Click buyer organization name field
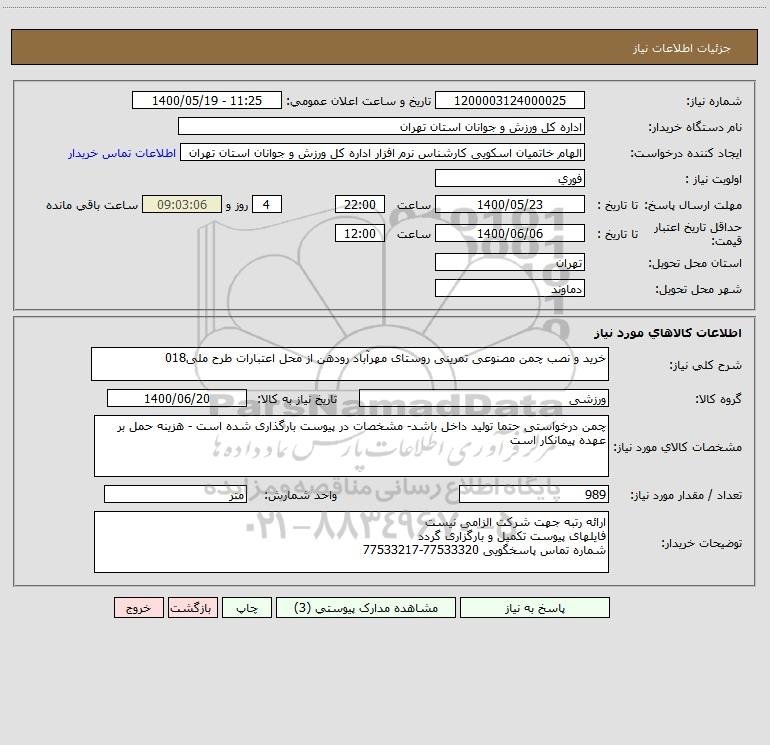Screen dimensions: 770x745 coord(381,126)
